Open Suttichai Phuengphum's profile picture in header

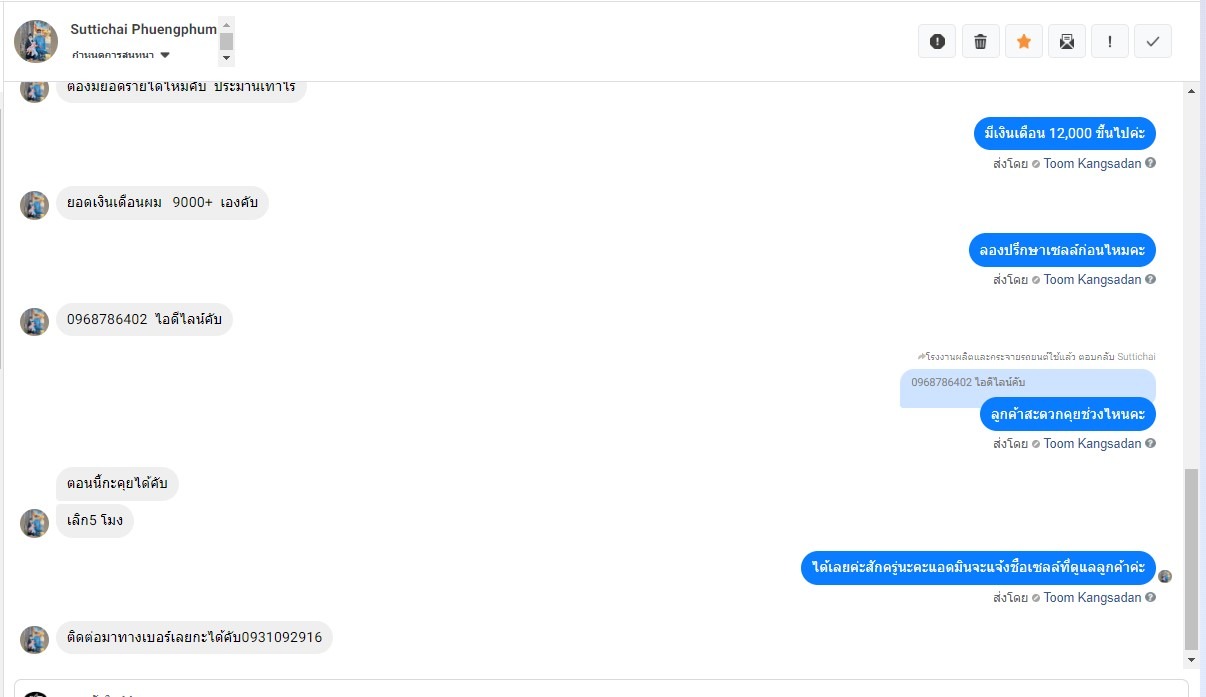[x=36, y=41]
